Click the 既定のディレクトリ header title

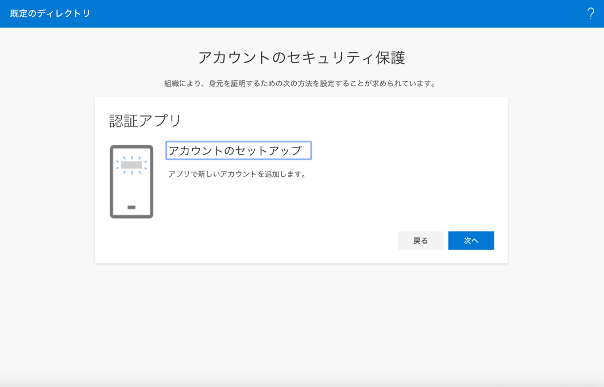click(50, 13)
